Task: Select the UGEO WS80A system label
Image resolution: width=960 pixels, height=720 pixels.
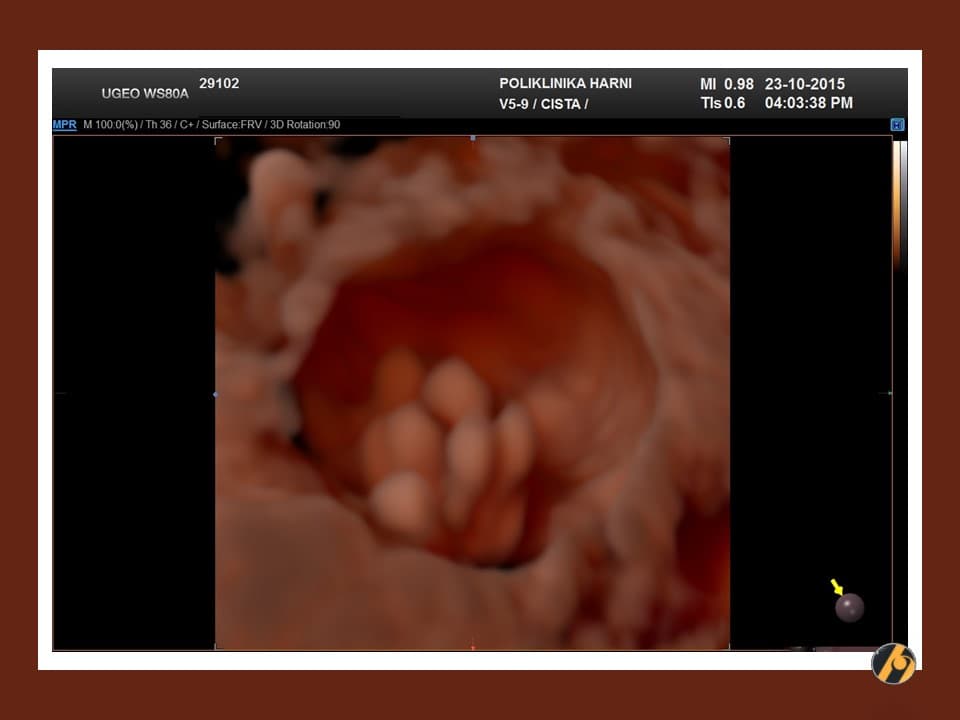Action: coord(142,94)
